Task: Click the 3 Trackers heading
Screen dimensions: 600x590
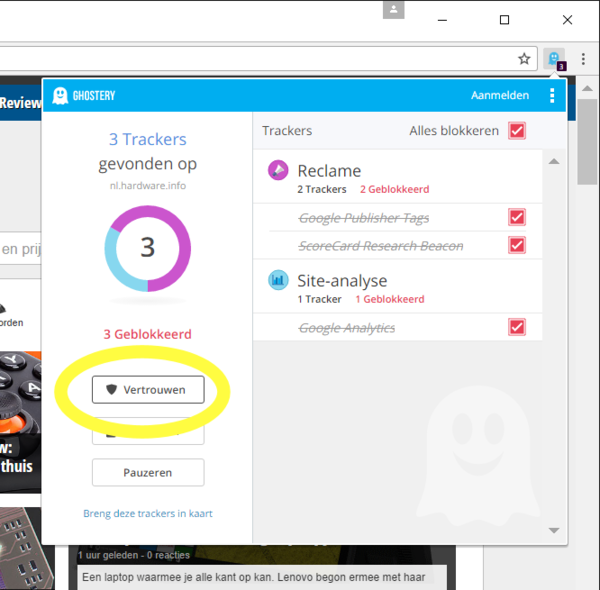Action: point(148,139)
